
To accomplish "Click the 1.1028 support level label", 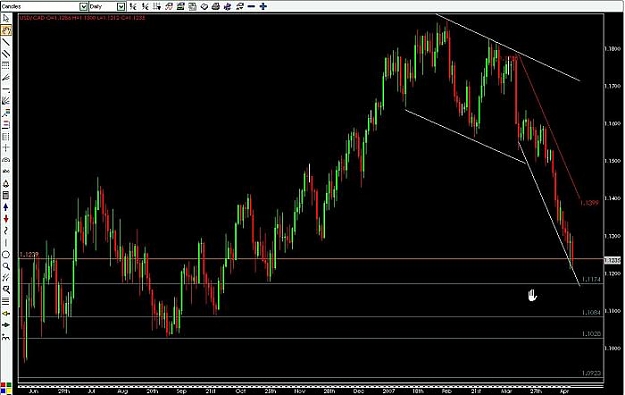I will click(592, 334).
